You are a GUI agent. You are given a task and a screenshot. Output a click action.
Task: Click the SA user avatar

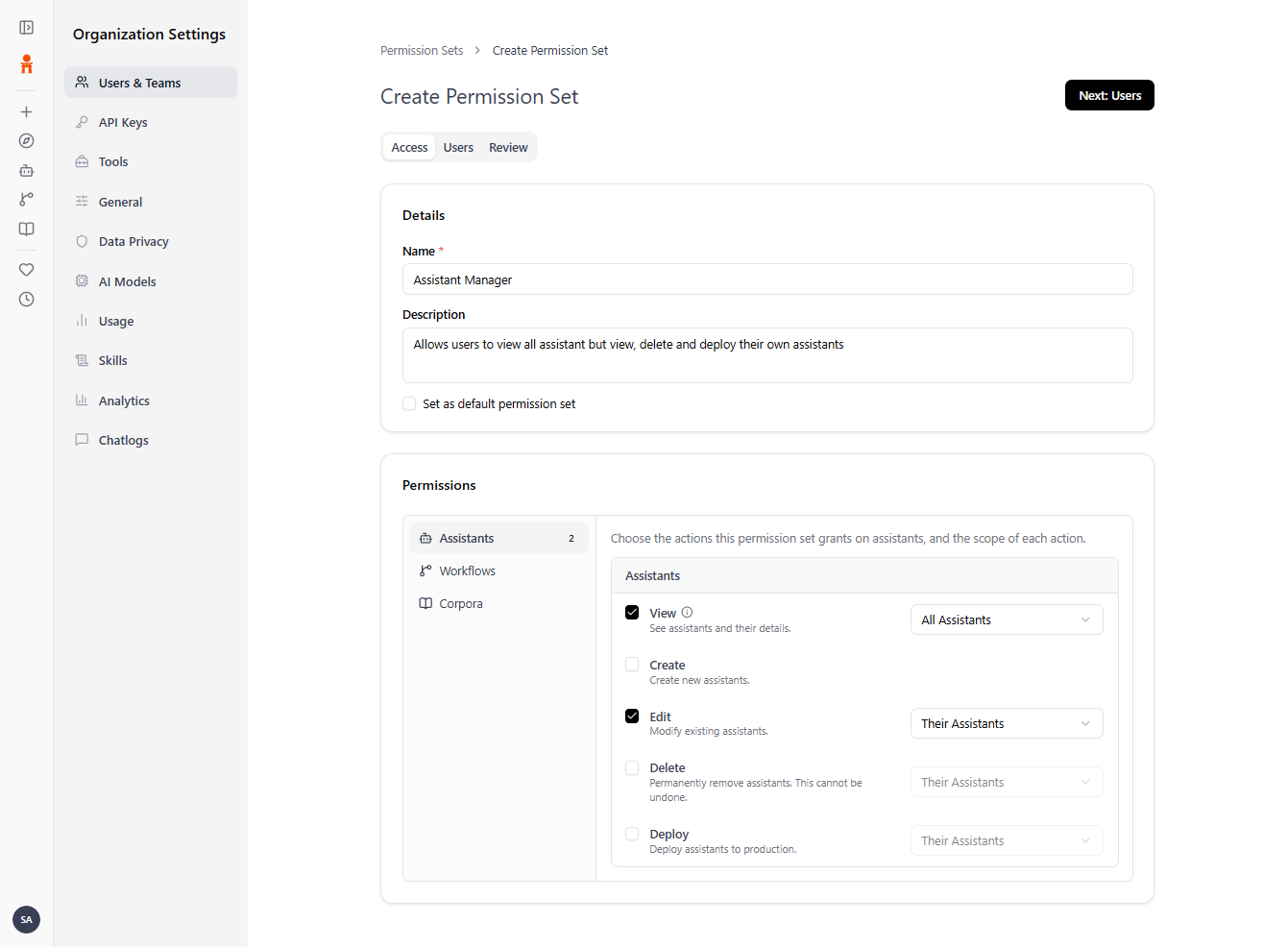(27, 919)
